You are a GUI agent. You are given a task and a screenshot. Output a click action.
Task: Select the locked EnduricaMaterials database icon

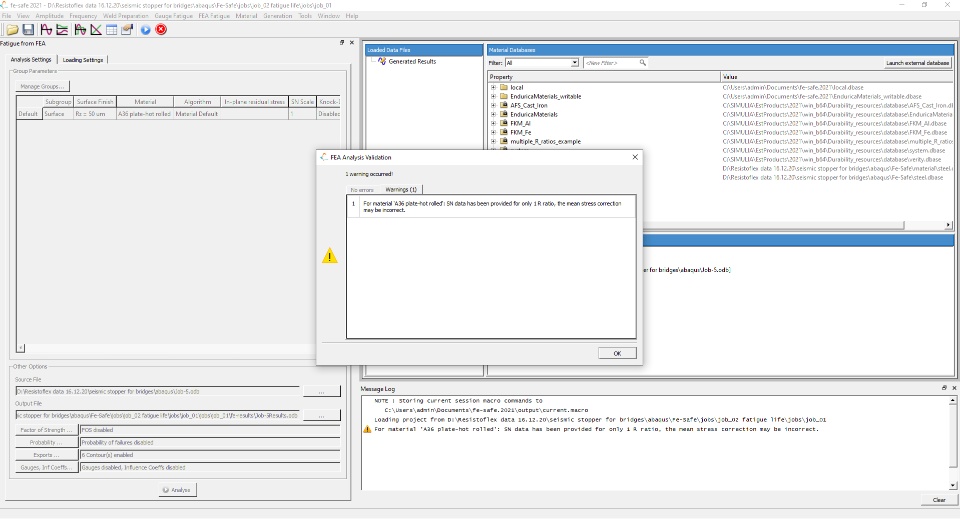504,114
